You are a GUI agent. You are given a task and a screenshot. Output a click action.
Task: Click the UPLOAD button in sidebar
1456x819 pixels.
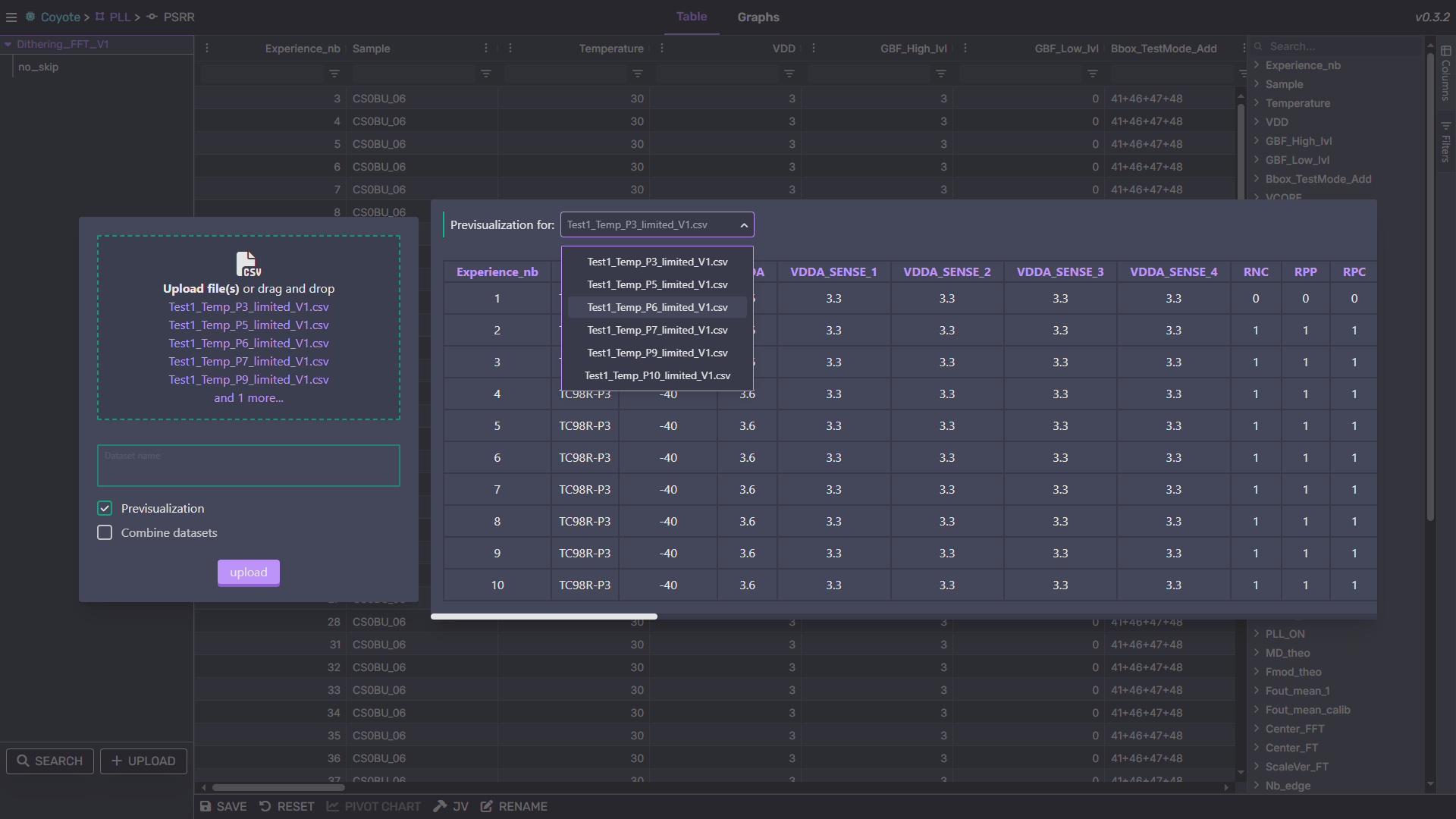(143, 761)
